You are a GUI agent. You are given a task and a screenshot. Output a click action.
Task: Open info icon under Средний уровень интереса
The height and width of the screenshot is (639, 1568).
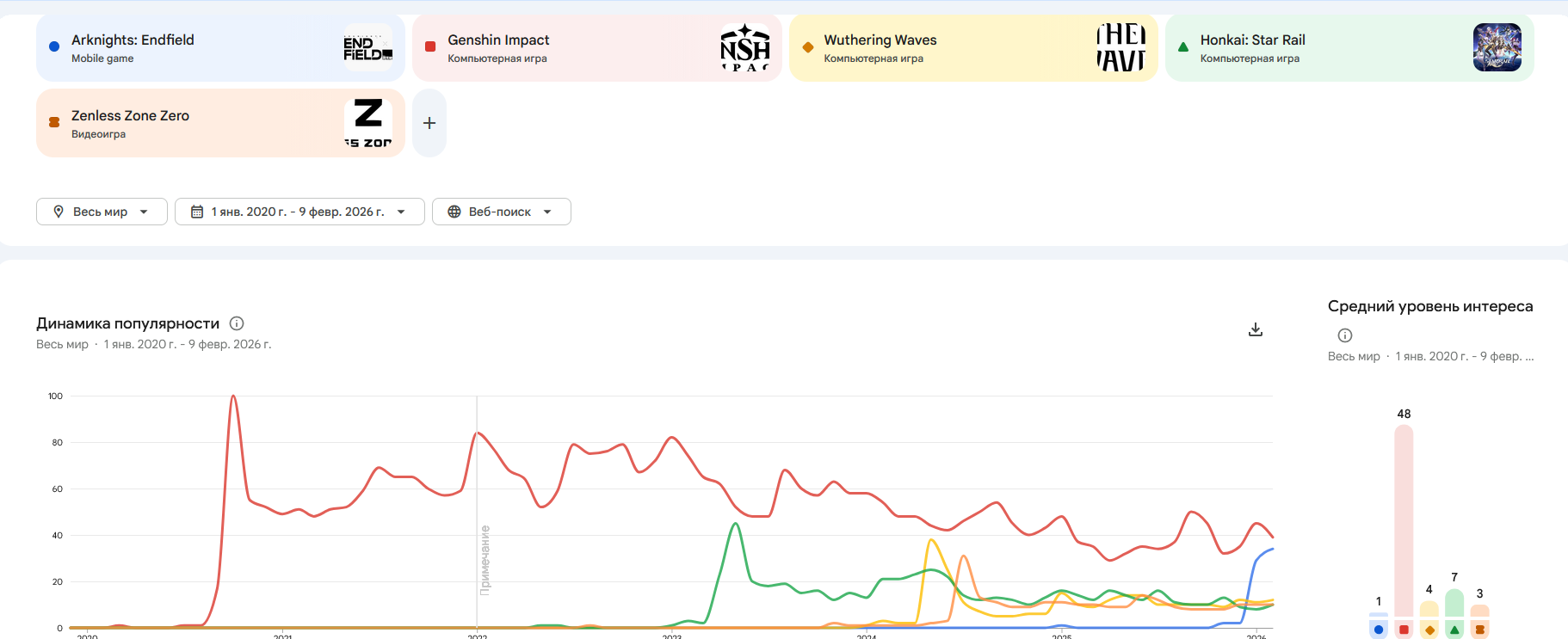point(1345,335)
